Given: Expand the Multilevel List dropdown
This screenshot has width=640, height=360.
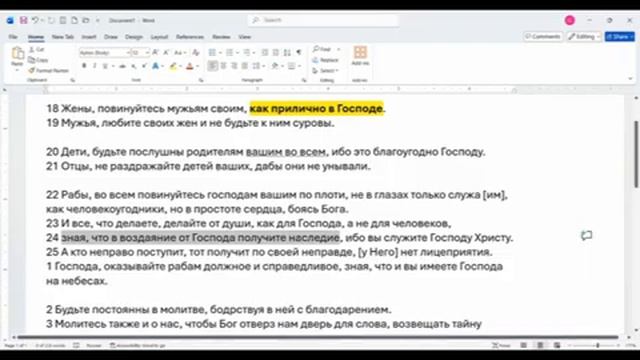Looking at the screenshot, I should pos(254,53).
